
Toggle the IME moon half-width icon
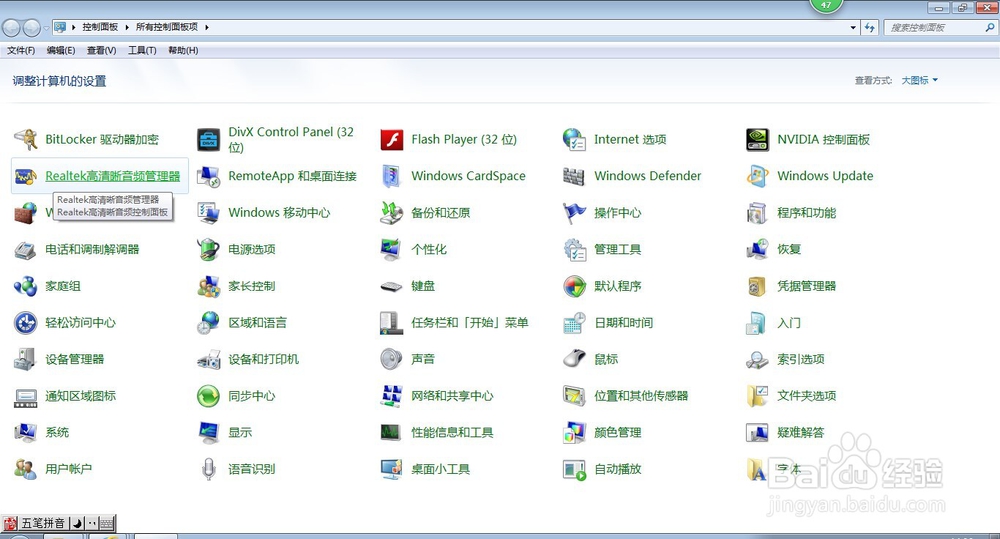(x=77, y=524)
